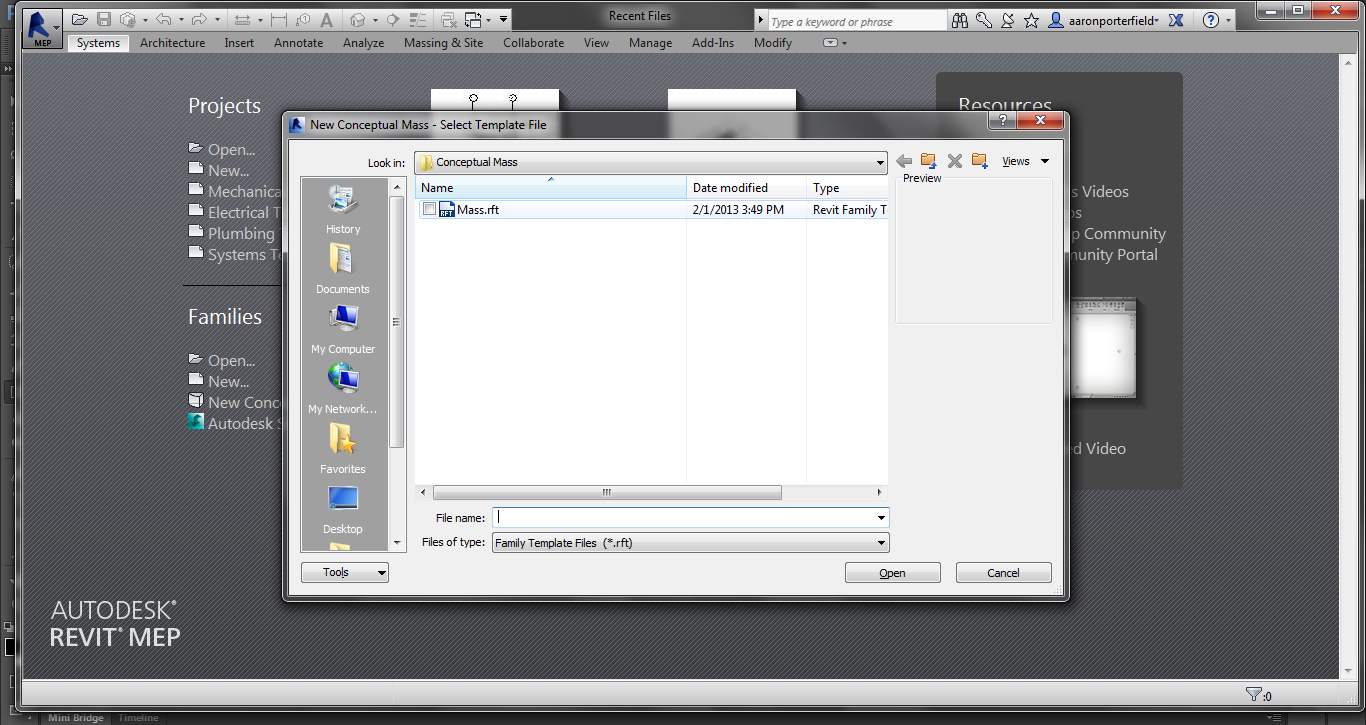Viewport: 1366px width, 725px height.
Task: Expand the info center search arrow
Action: click(x=761, y=21)
